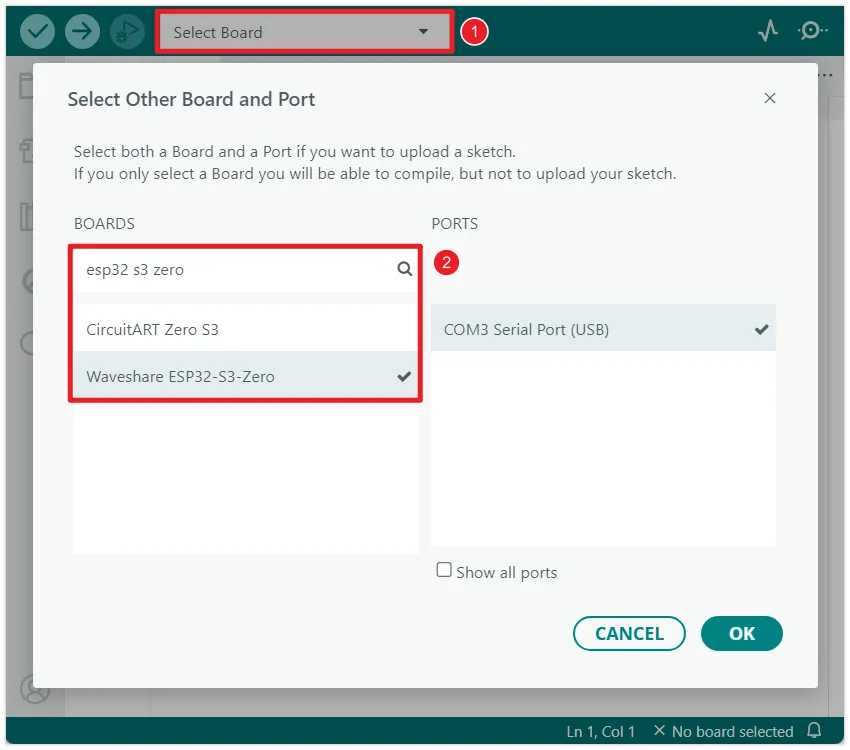Start the Debug tool icon
This screenshot has height=750, width=850.
click(127, 32)
